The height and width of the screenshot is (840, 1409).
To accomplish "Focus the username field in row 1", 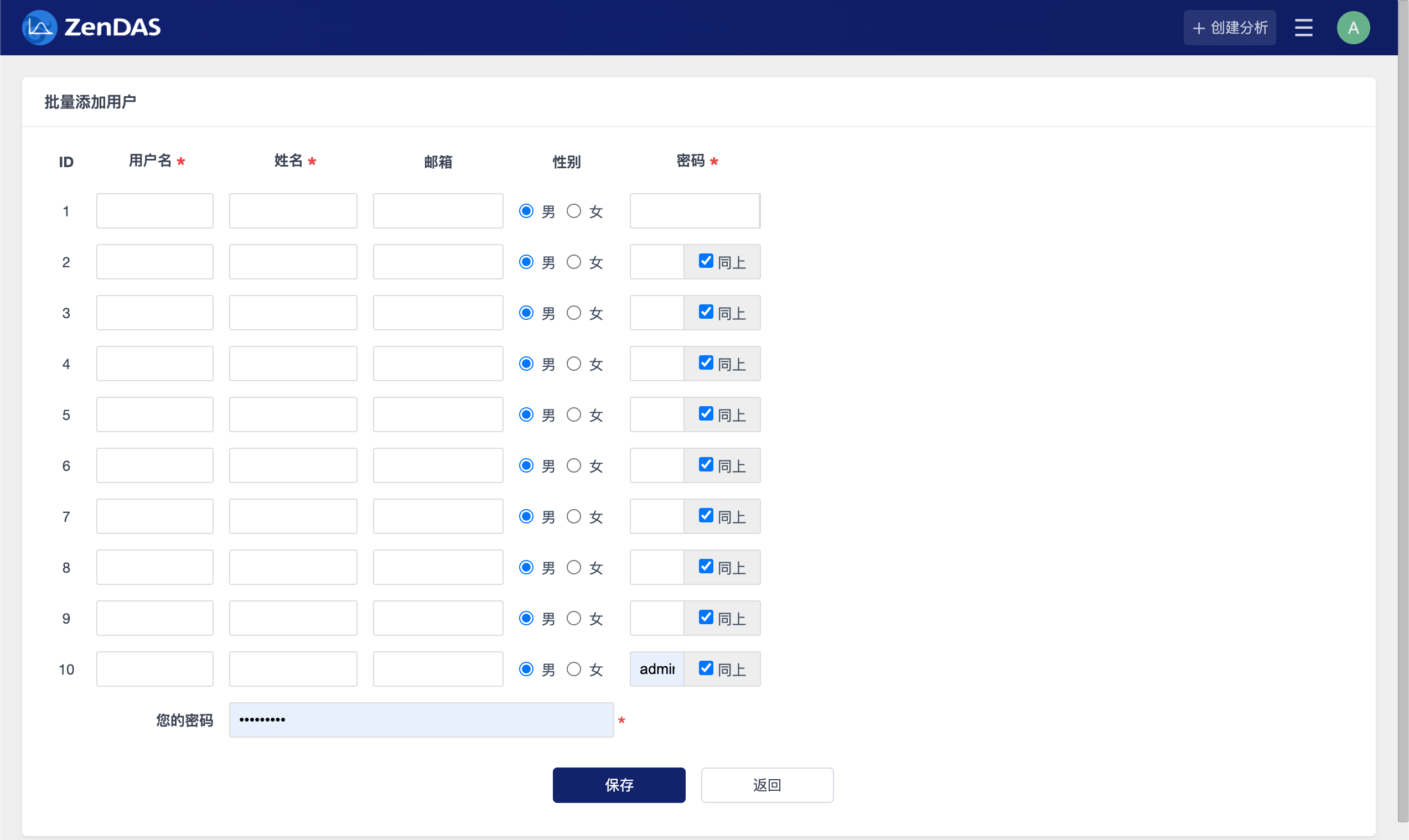I will 154,211.
